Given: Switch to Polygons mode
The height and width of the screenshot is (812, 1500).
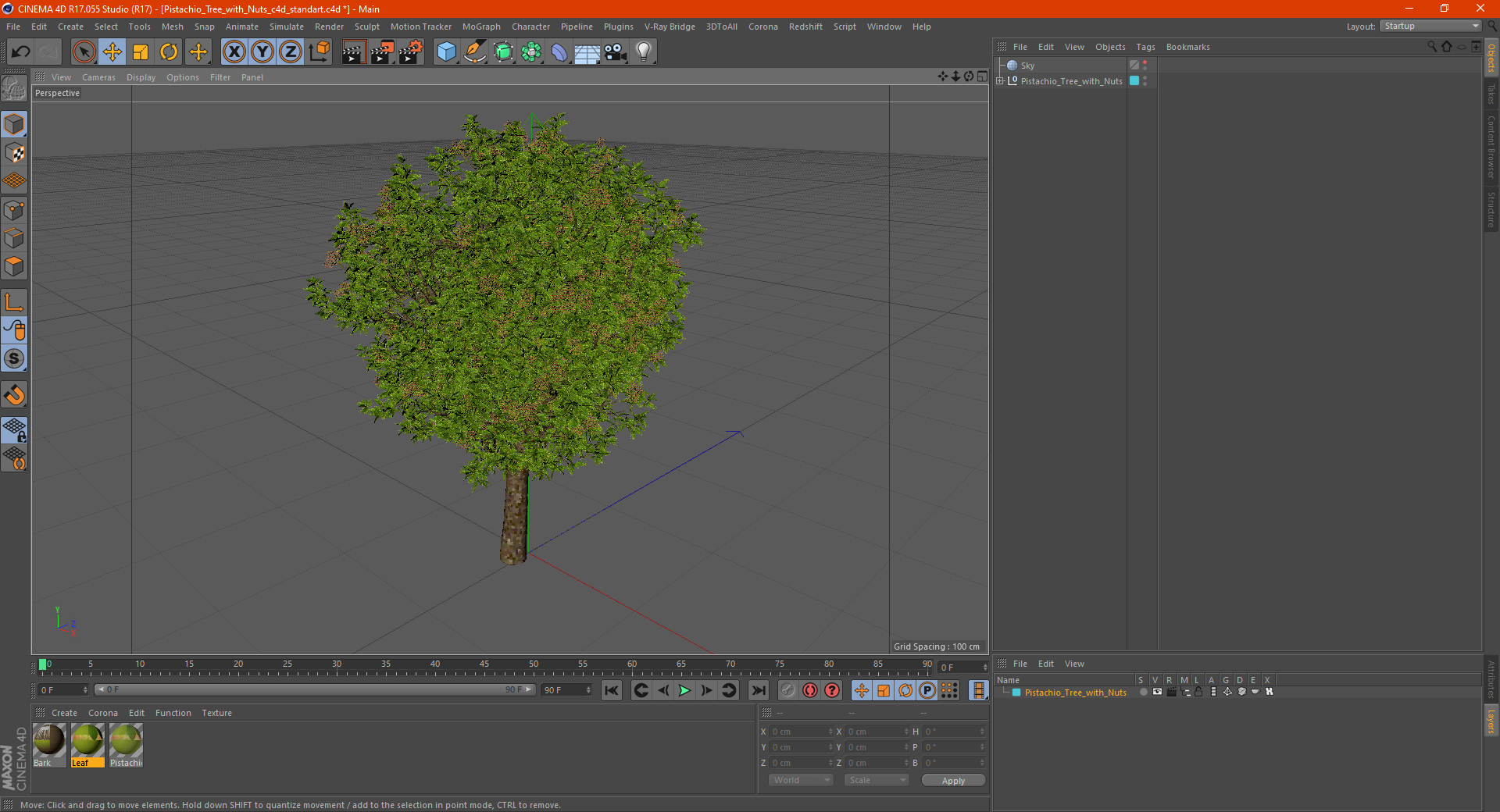Looking at the screenshot, I should pos(14,266).
